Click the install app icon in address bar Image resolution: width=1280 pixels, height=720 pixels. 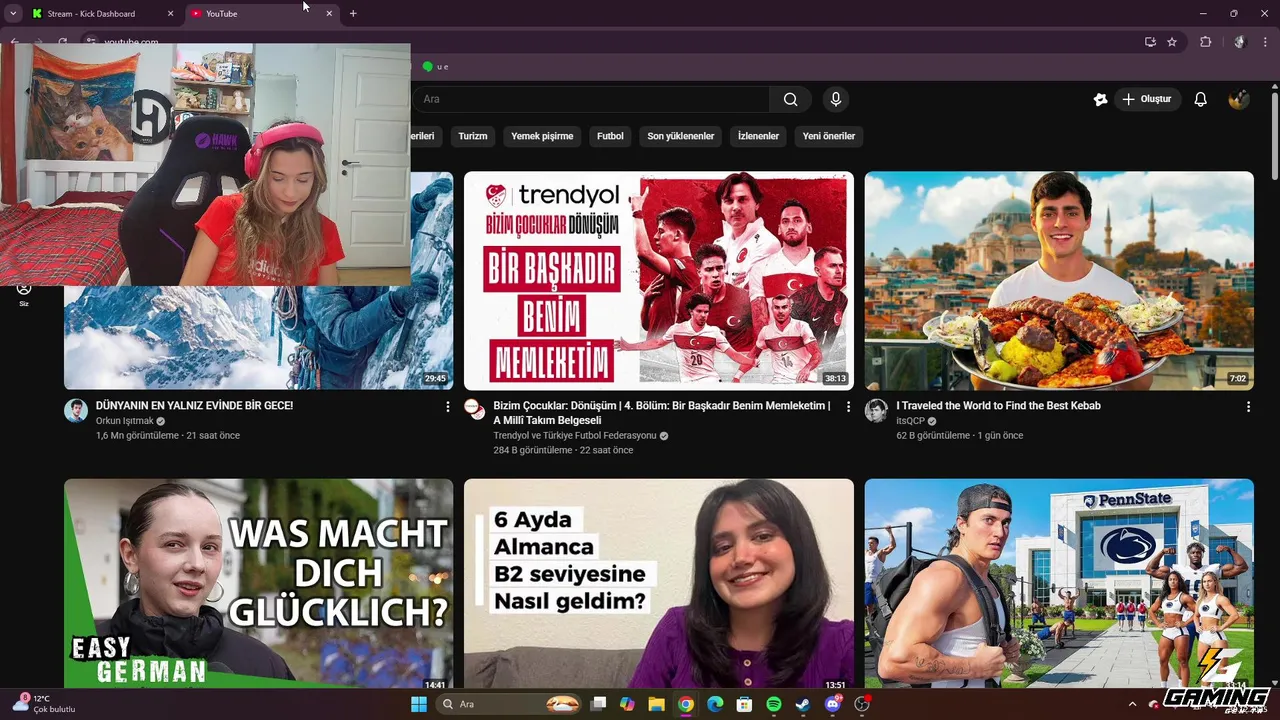tap(1150, 42)
